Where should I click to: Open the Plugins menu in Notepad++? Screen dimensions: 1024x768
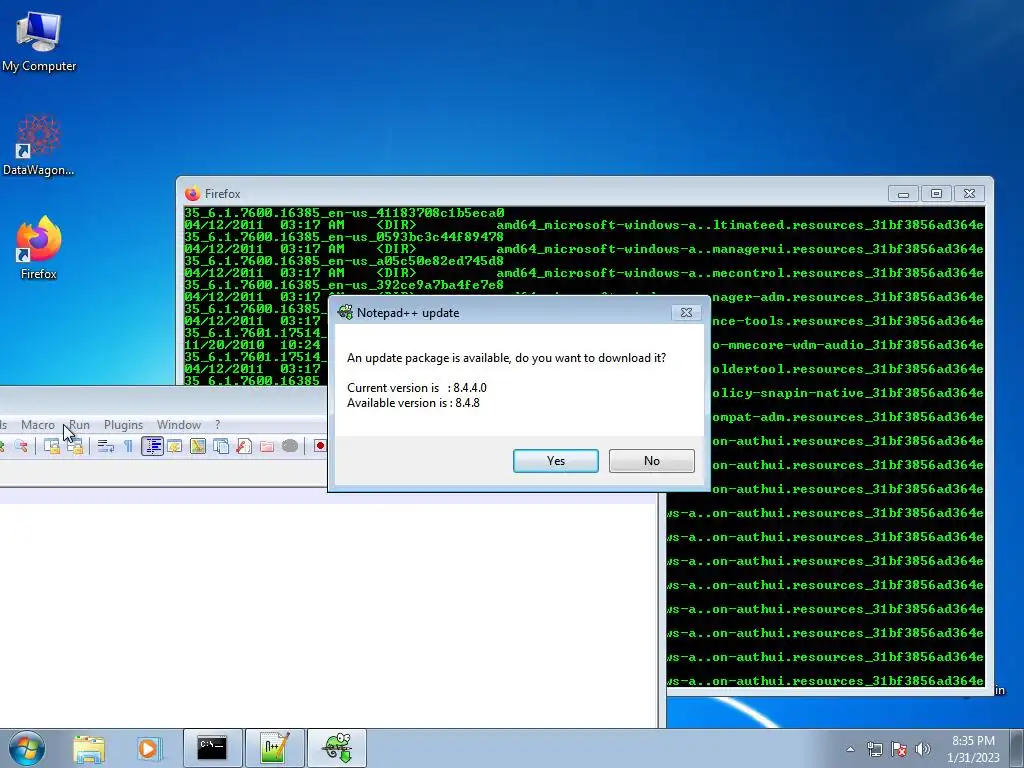pyautogui.click(x=123, y=424)
